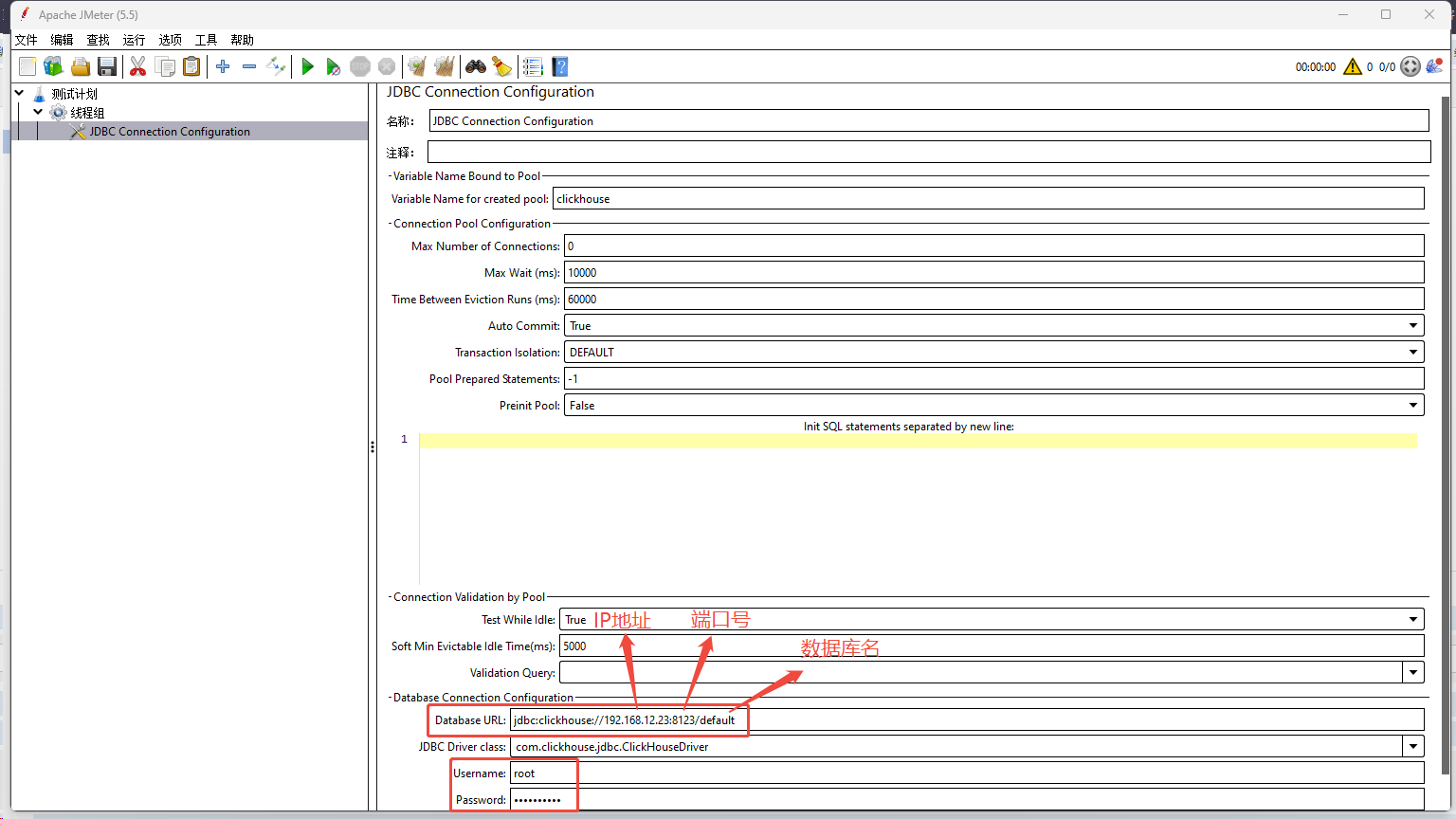Open the Preinit Pool dropdown
This screenshot has width=1456, height=819.
[x=994, y=405]
